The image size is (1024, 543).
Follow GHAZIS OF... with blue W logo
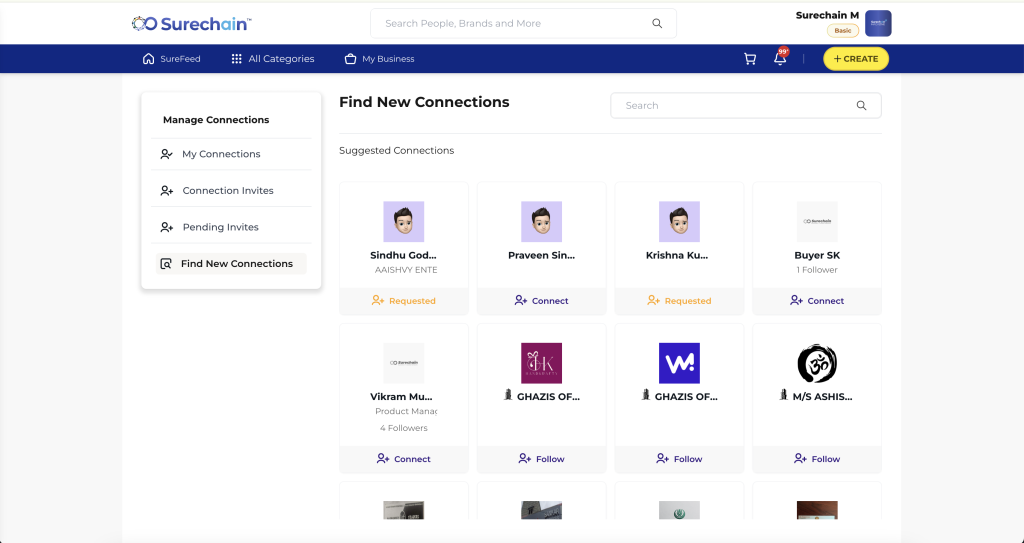pos(679,459)
